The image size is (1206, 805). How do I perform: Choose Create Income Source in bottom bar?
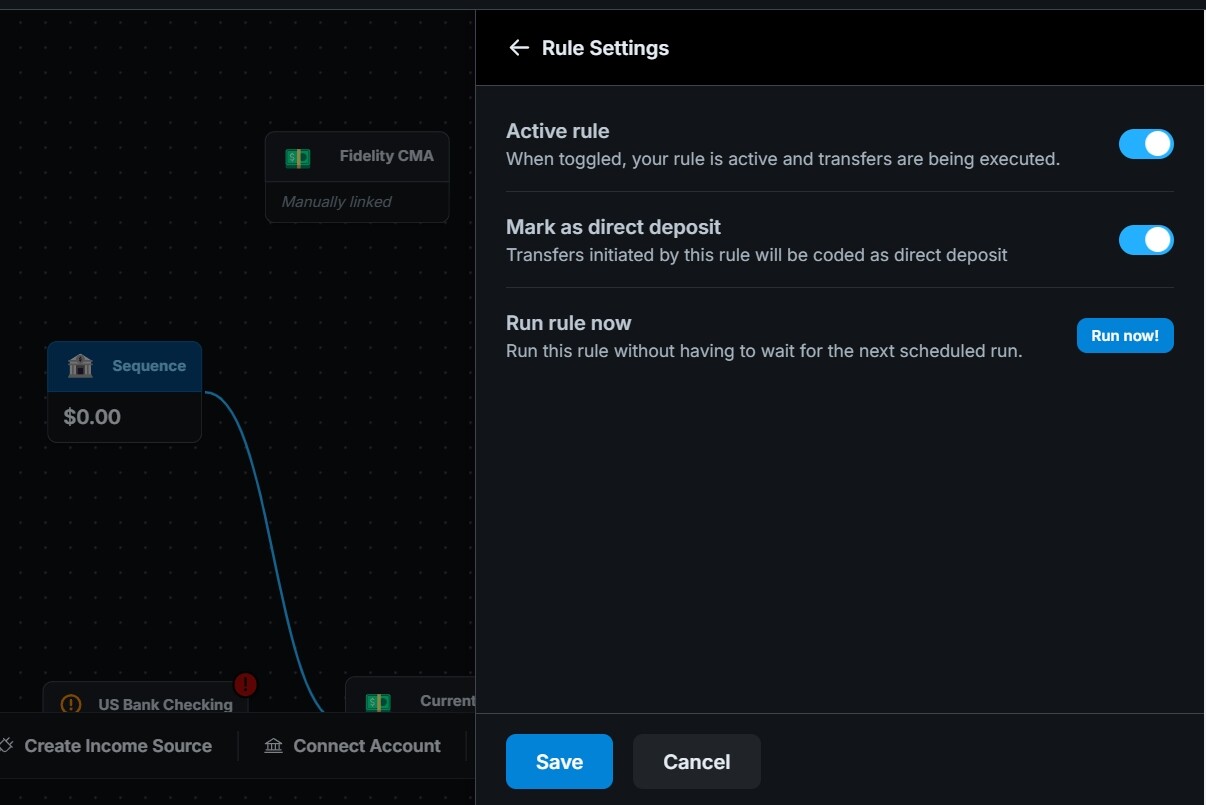(118, 746)
